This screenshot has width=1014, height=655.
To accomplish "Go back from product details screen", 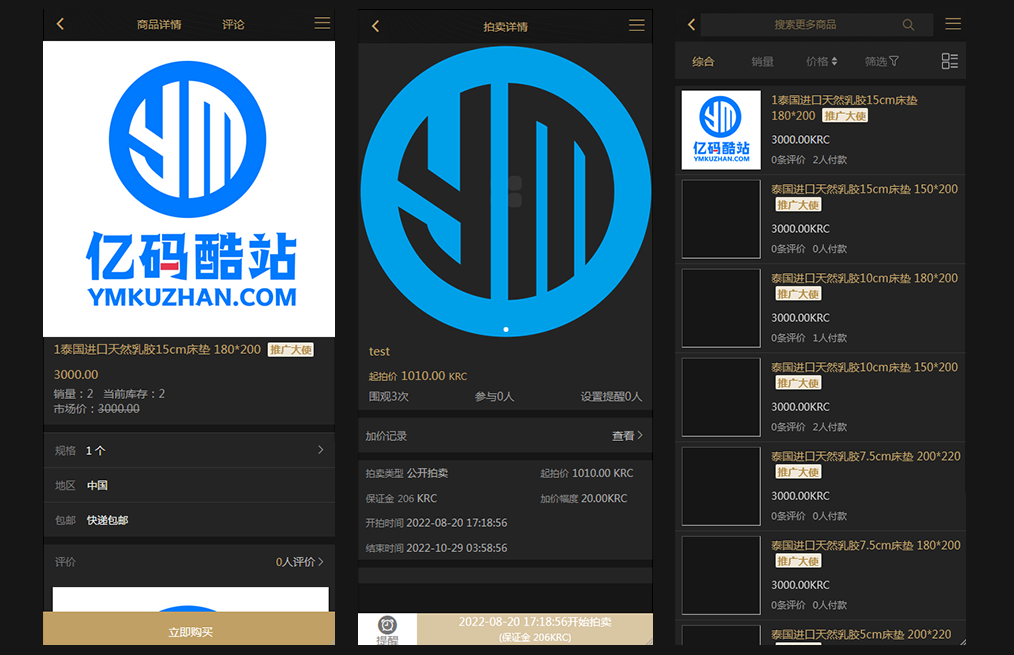I will (x=60, y=24).
